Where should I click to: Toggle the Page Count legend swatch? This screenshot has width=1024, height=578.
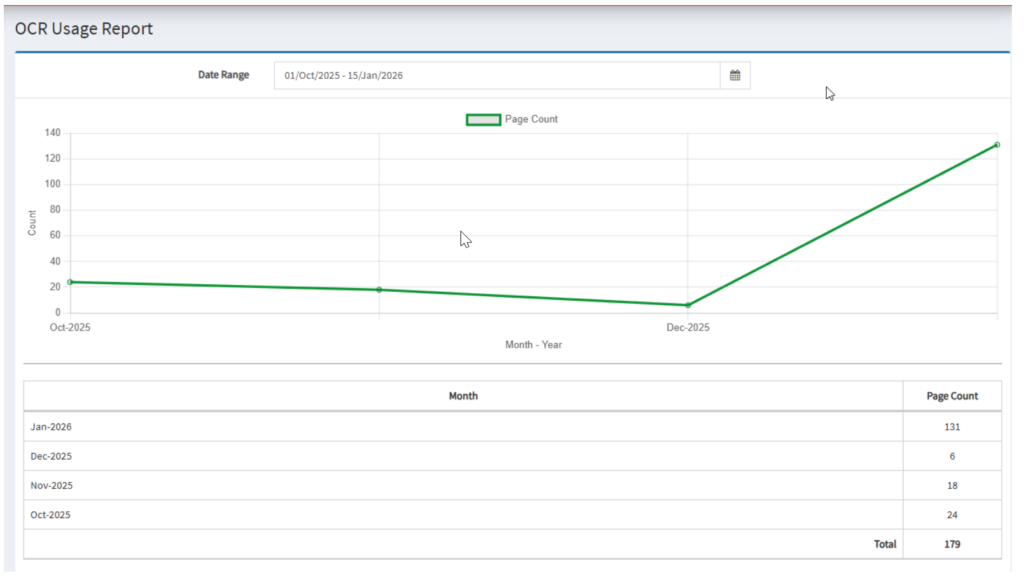pyautogui.click(x=483, y=119)
